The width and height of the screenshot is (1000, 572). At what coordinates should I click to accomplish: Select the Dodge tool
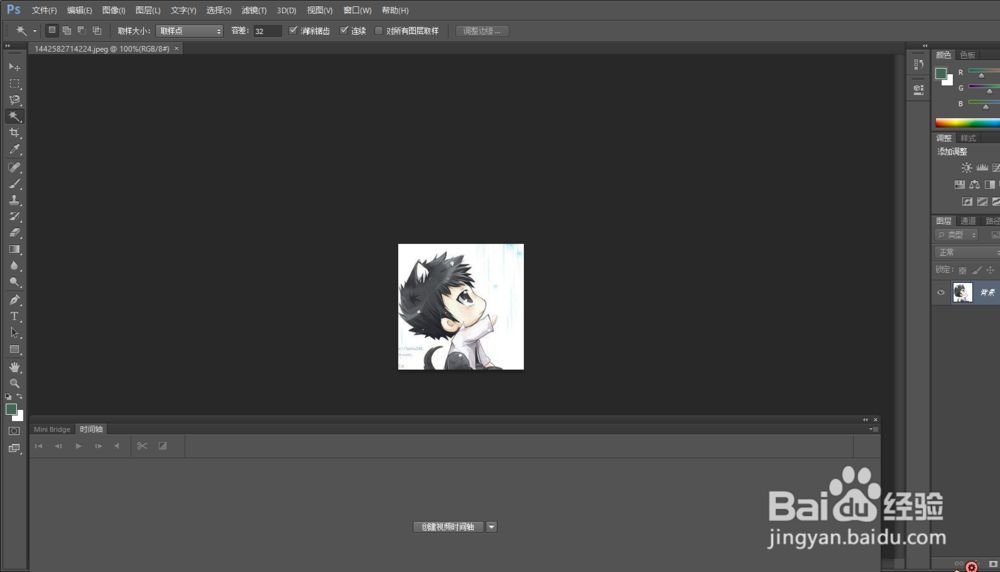tap(14, 282)
